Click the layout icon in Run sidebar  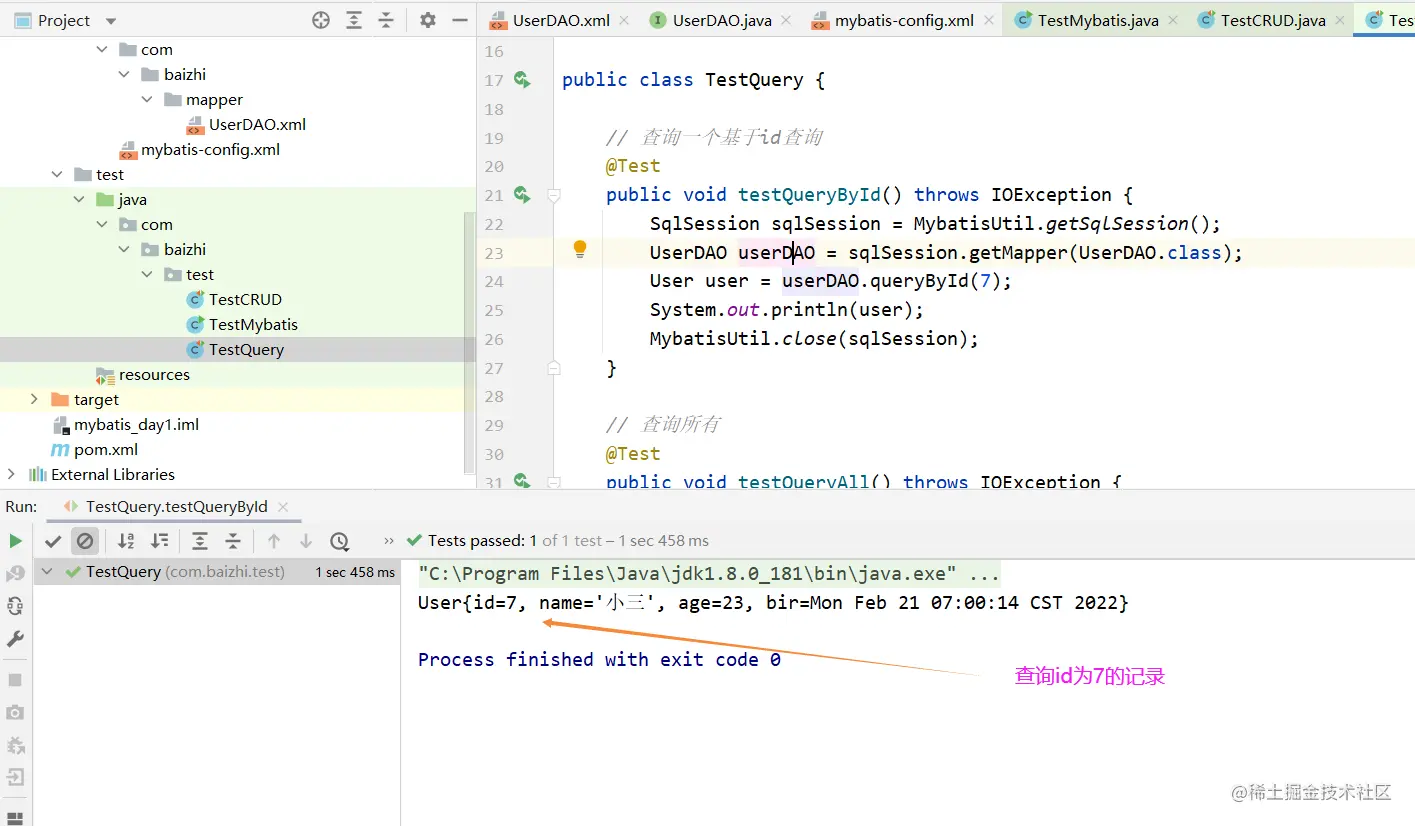coord(15,817)
